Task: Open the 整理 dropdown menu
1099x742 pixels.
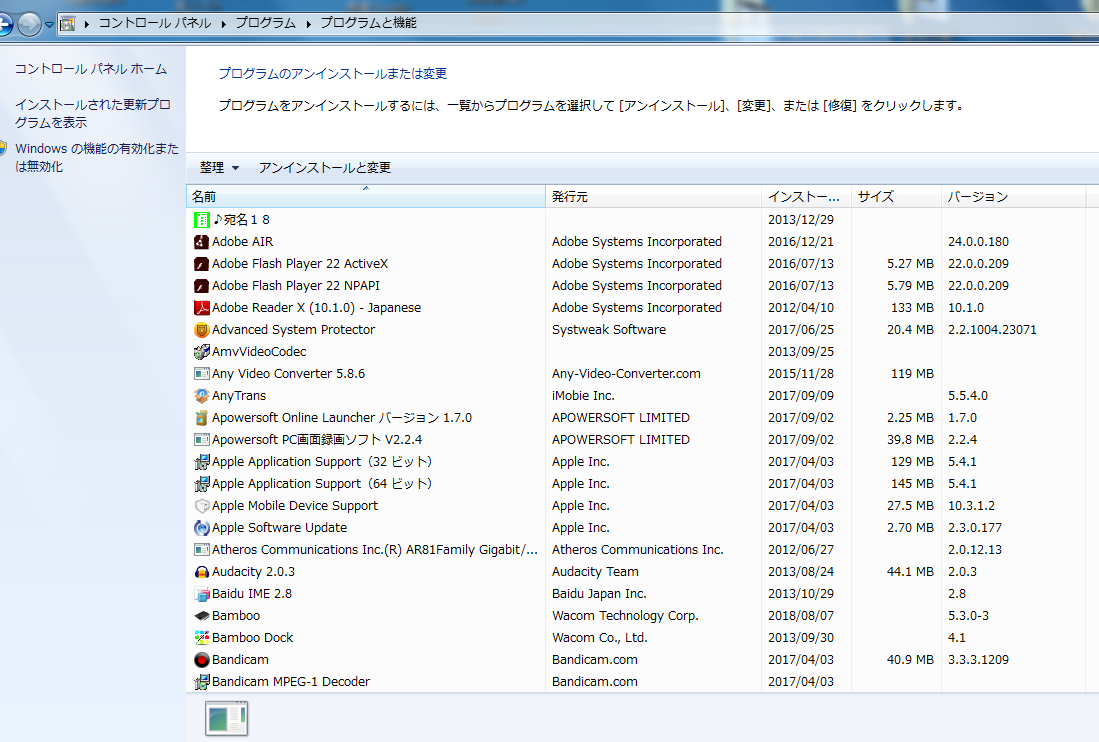Action: 219,168
